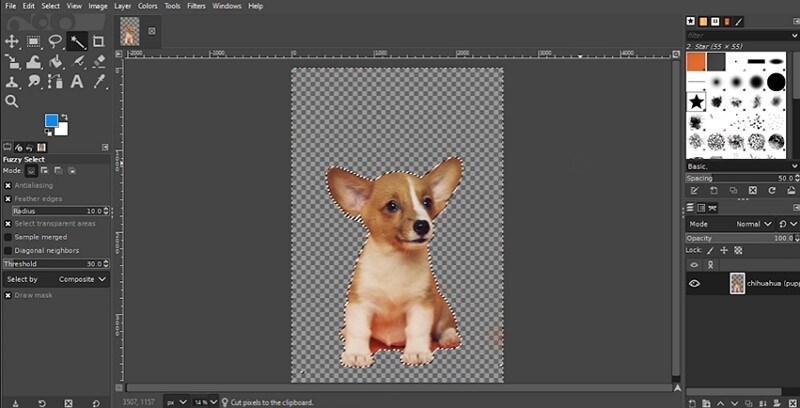
Task: Select the large hard round black brush
Action: [776, 82]
